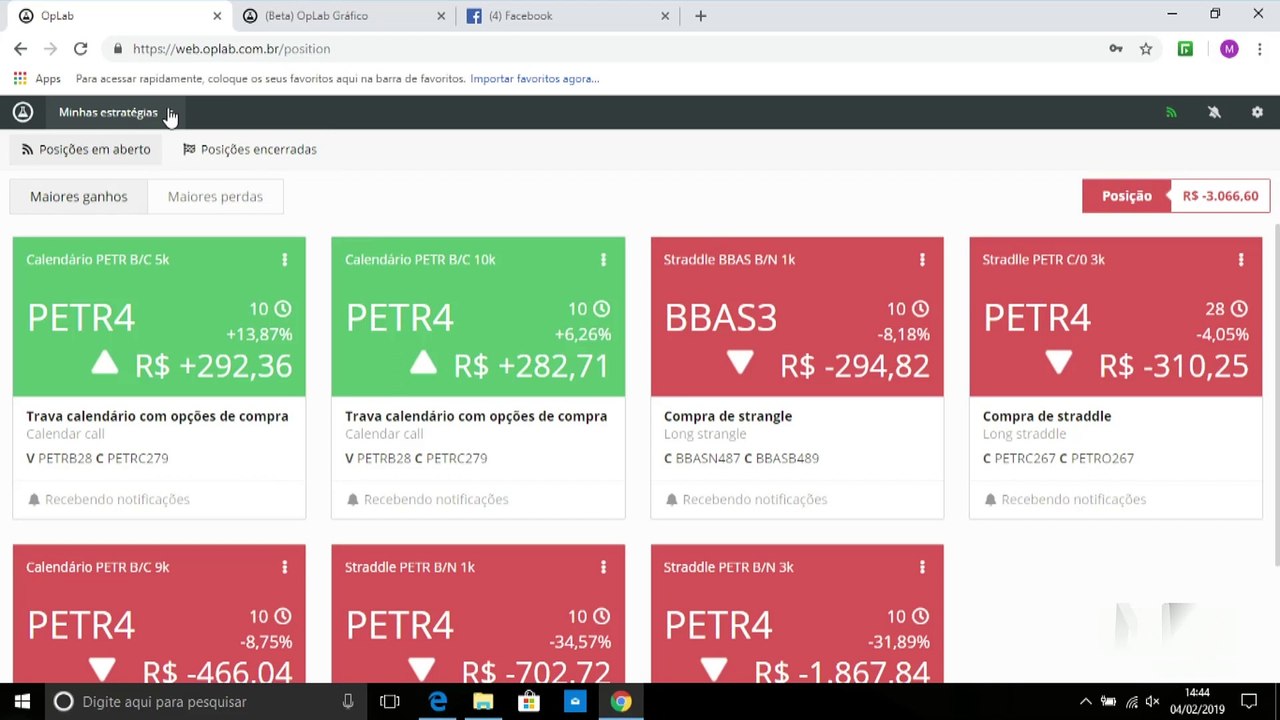Click the R$ -310,25 value
1280x720 pixels.
1174,366
